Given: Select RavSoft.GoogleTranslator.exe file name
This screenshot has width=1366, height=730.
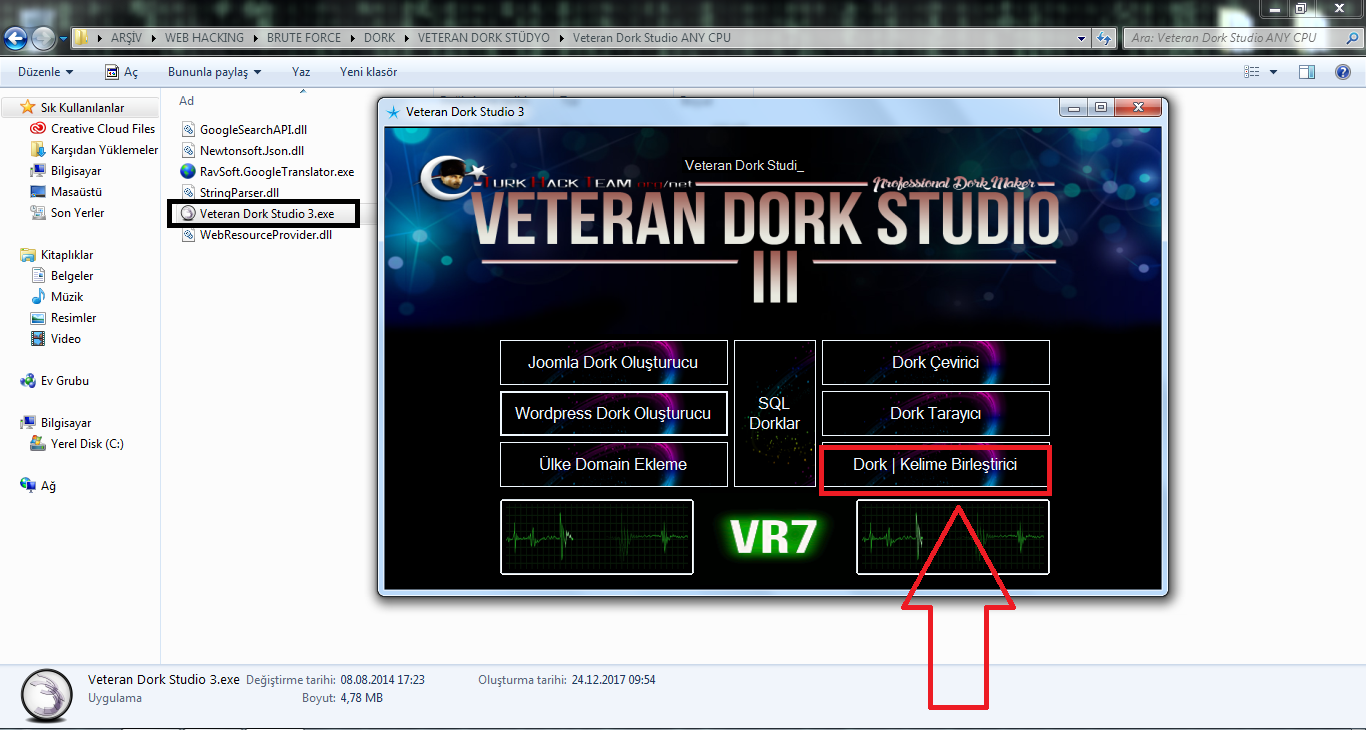Looking at the screenshot, I should (x=277, y=172).
